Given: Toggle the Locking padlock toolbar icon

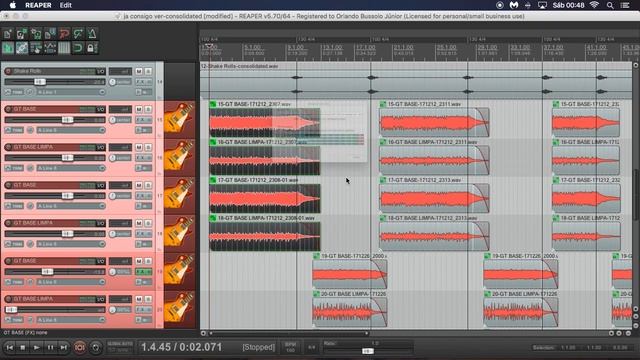Looking at the screenshot, I should (91, 48).
